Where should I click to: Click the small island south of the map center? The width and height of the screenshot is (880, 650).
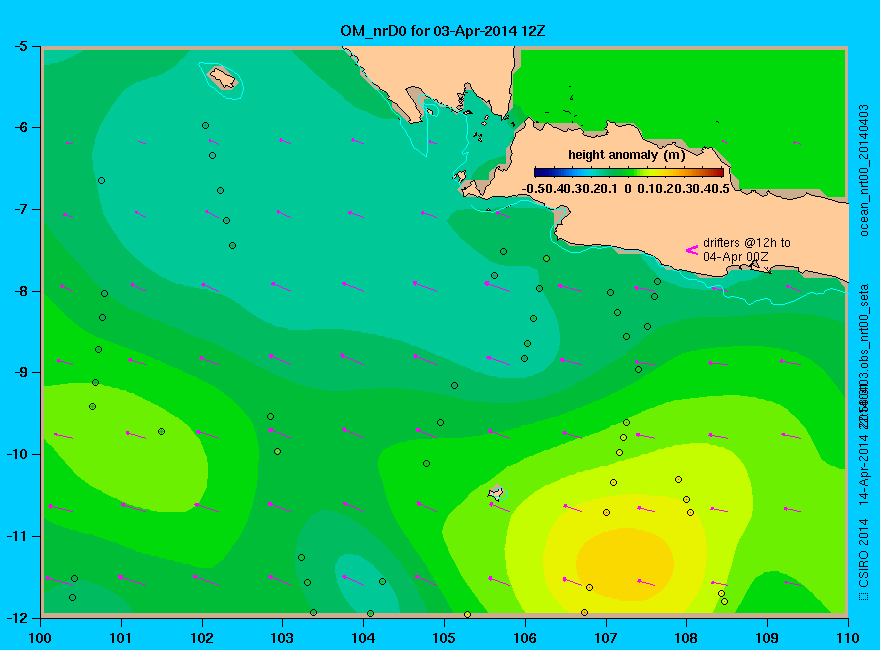(x=496, y=493)
